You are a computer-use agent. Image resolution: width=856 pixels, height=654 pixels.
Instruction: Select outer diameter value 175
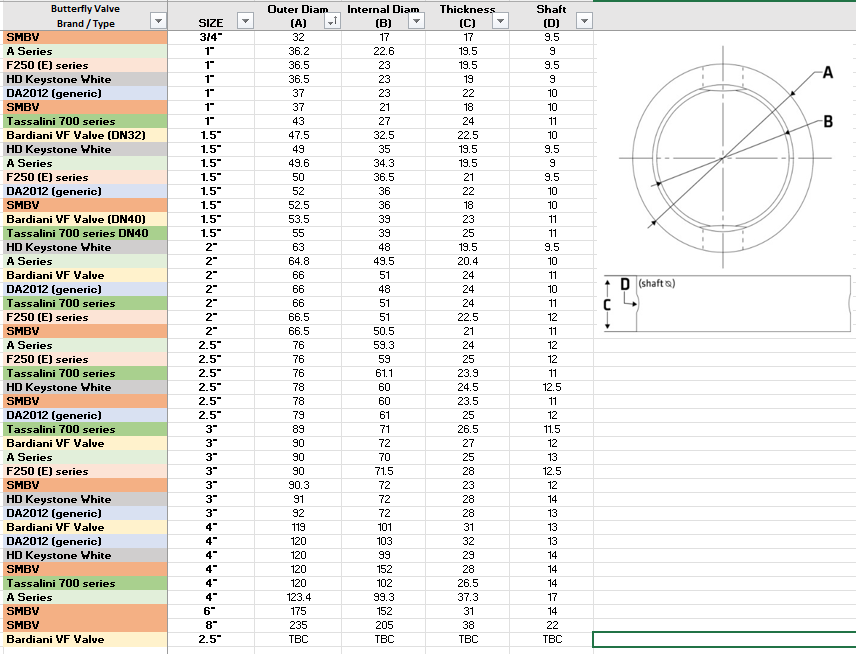click(298, 611)
